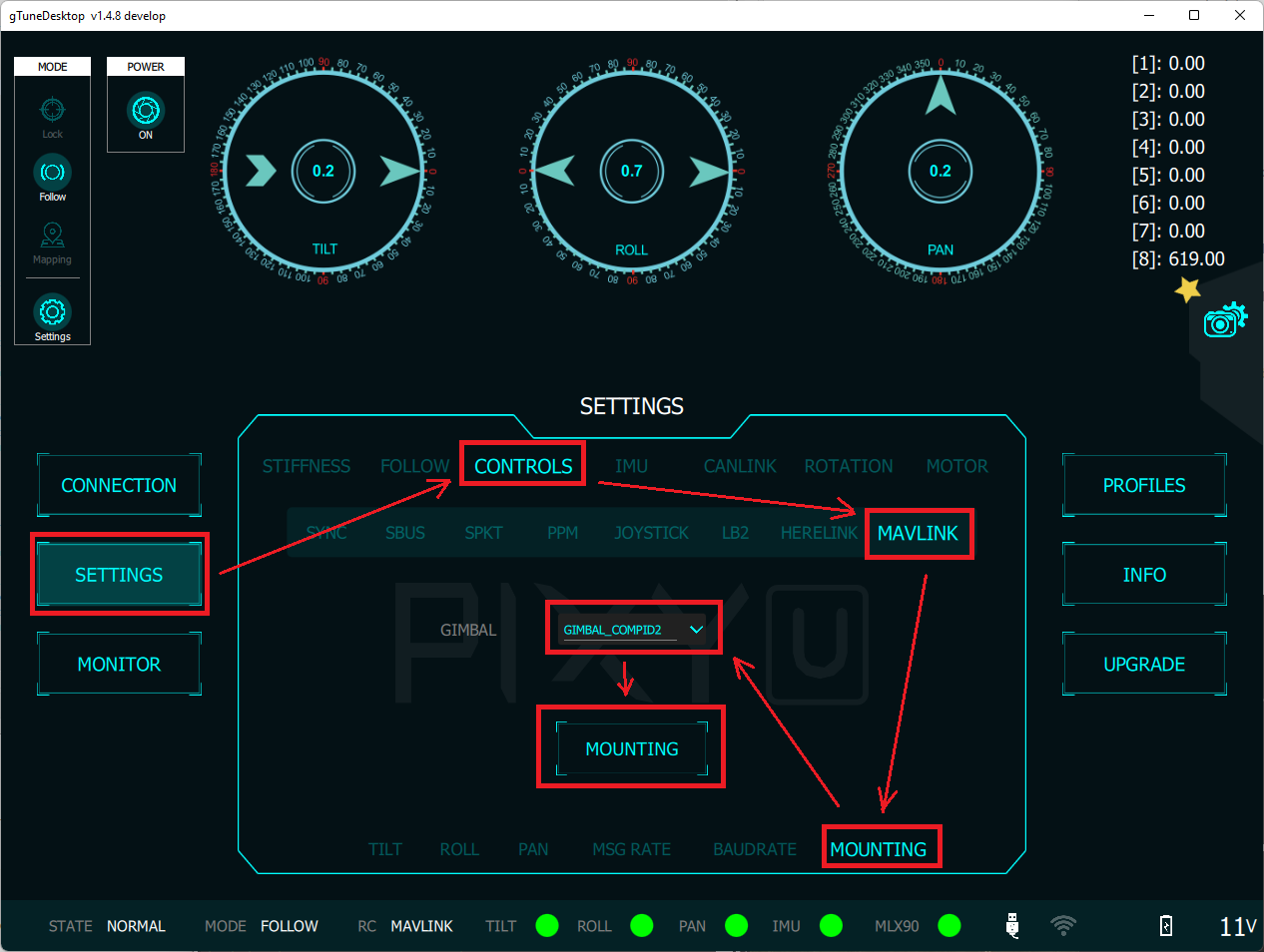The height and width of the screenshot is (952, 1264).
Task: Open the CONNECTION page
Action: coord(119,485)
